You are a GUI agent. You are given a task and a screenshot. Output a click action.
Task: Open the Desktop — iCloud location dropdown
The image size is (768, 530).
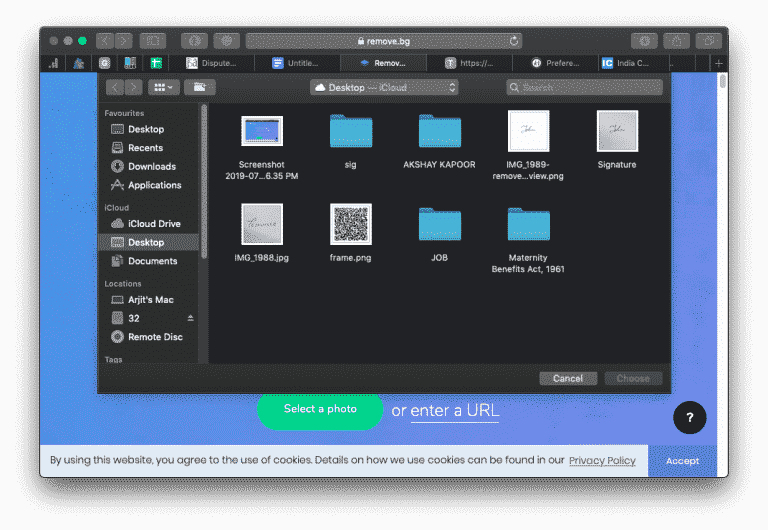(384, 87)
